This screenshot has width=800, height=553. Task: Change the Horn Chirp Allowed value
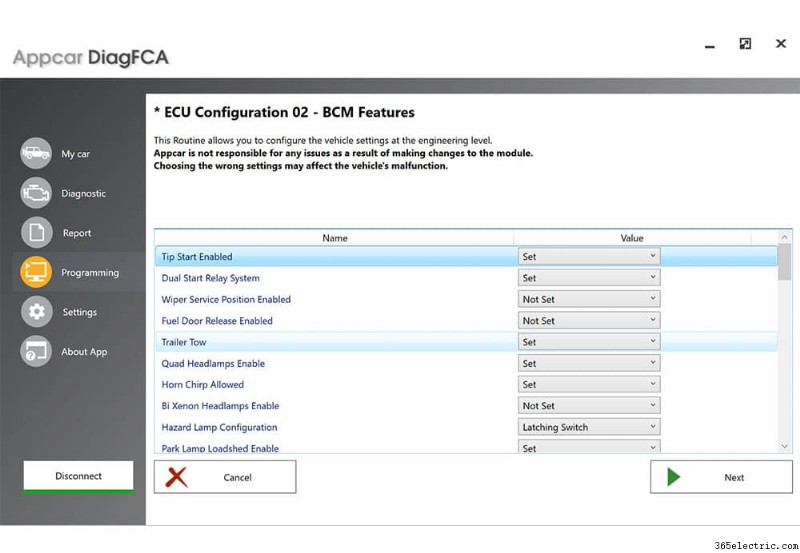(589, 384)
